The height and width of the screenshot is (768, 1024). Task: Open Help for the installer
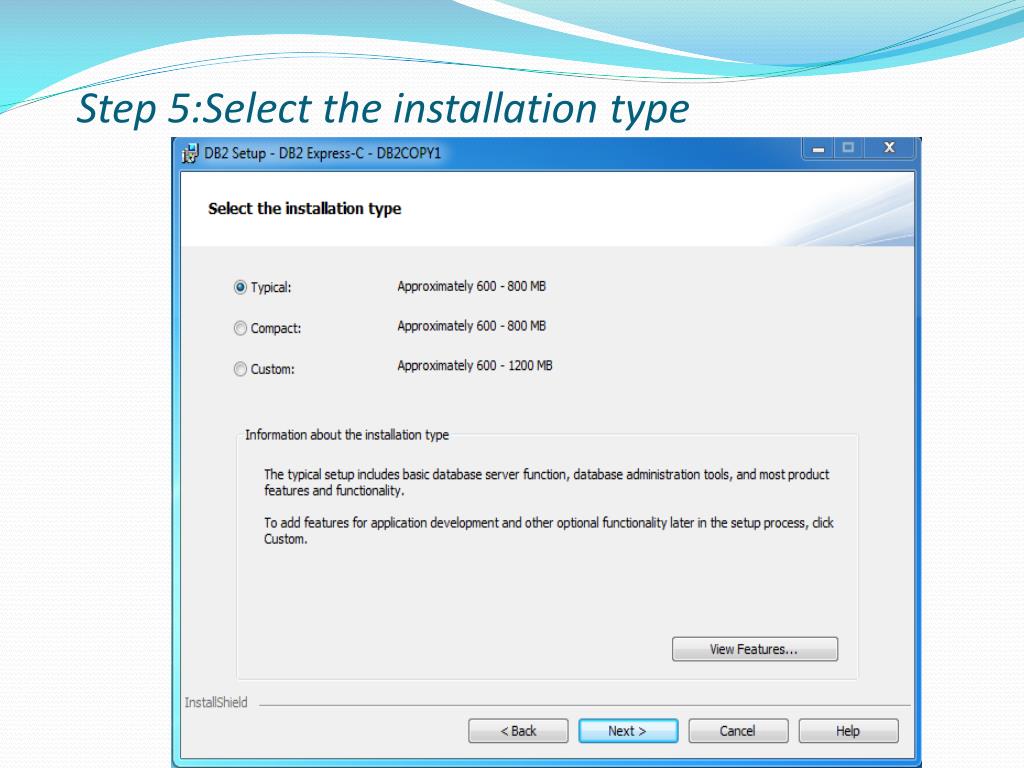(x=848, y=731)
